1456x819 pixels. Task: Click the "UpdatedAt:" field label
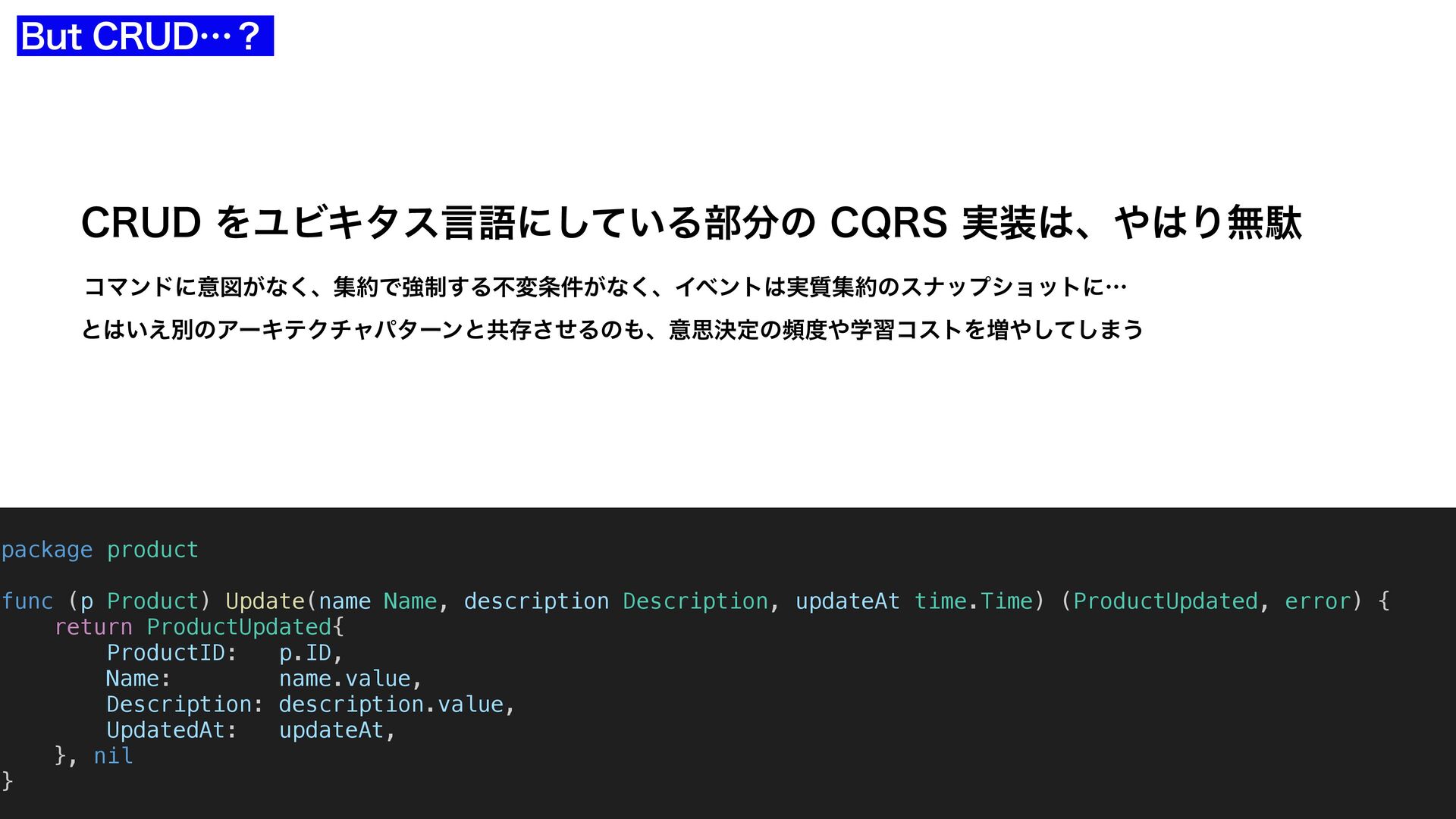pyautogui.click(x=171, y=730)
